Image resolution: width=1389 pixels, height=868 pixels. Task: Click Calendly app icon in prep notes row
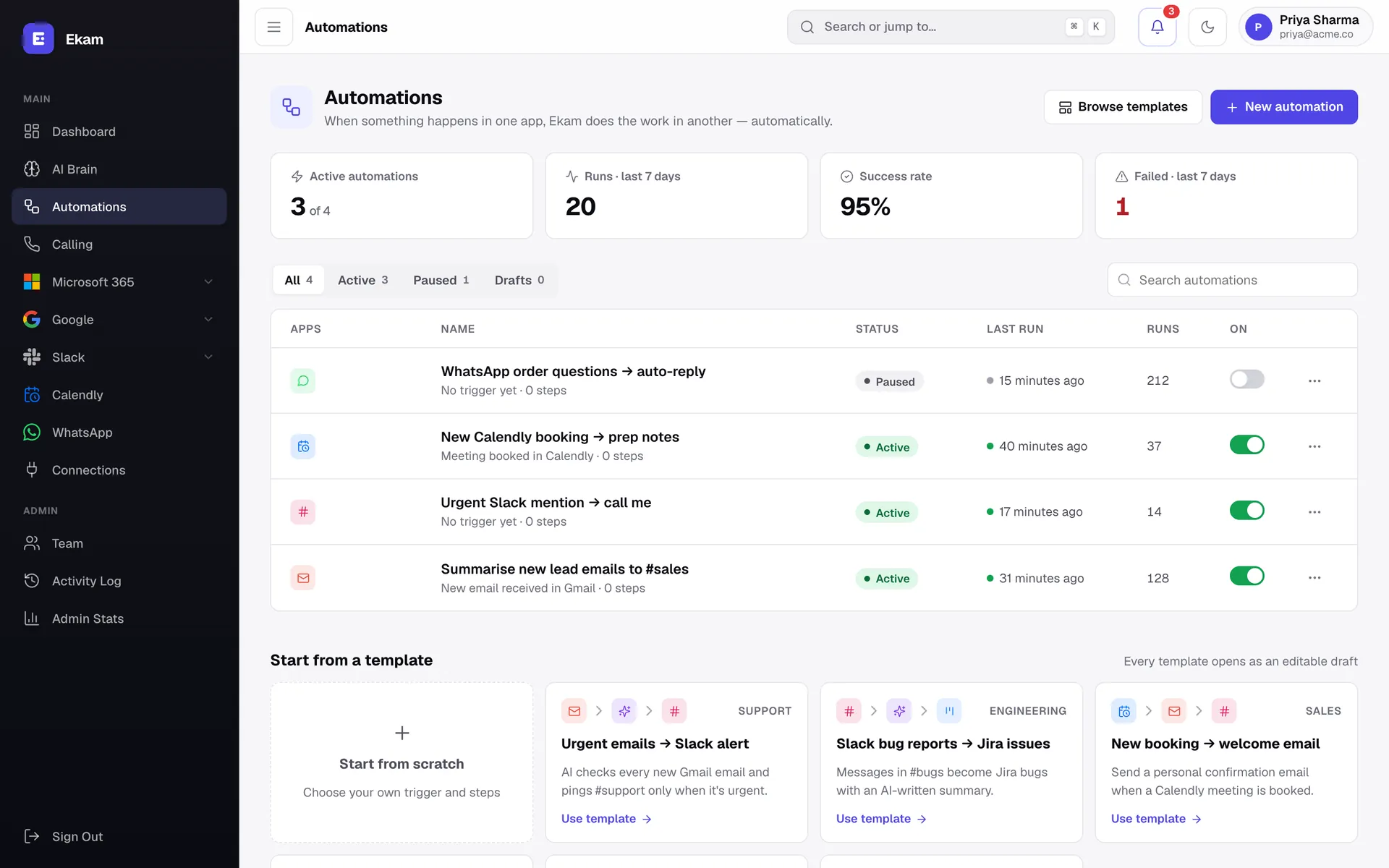pos(303,446)
